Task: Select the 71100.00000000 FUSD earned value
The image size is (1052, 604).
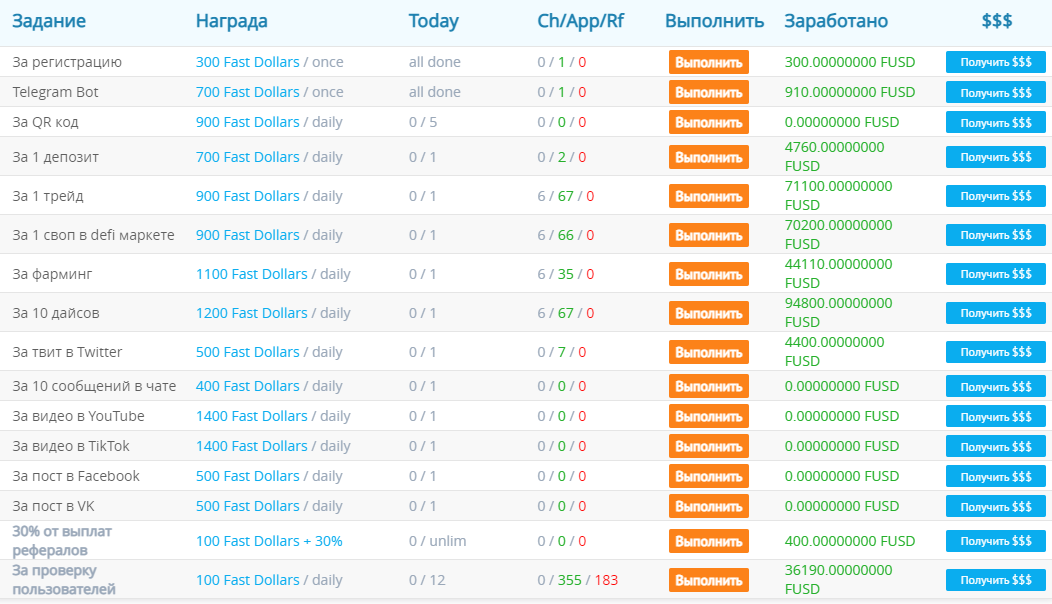Action: tap(839, 195)
